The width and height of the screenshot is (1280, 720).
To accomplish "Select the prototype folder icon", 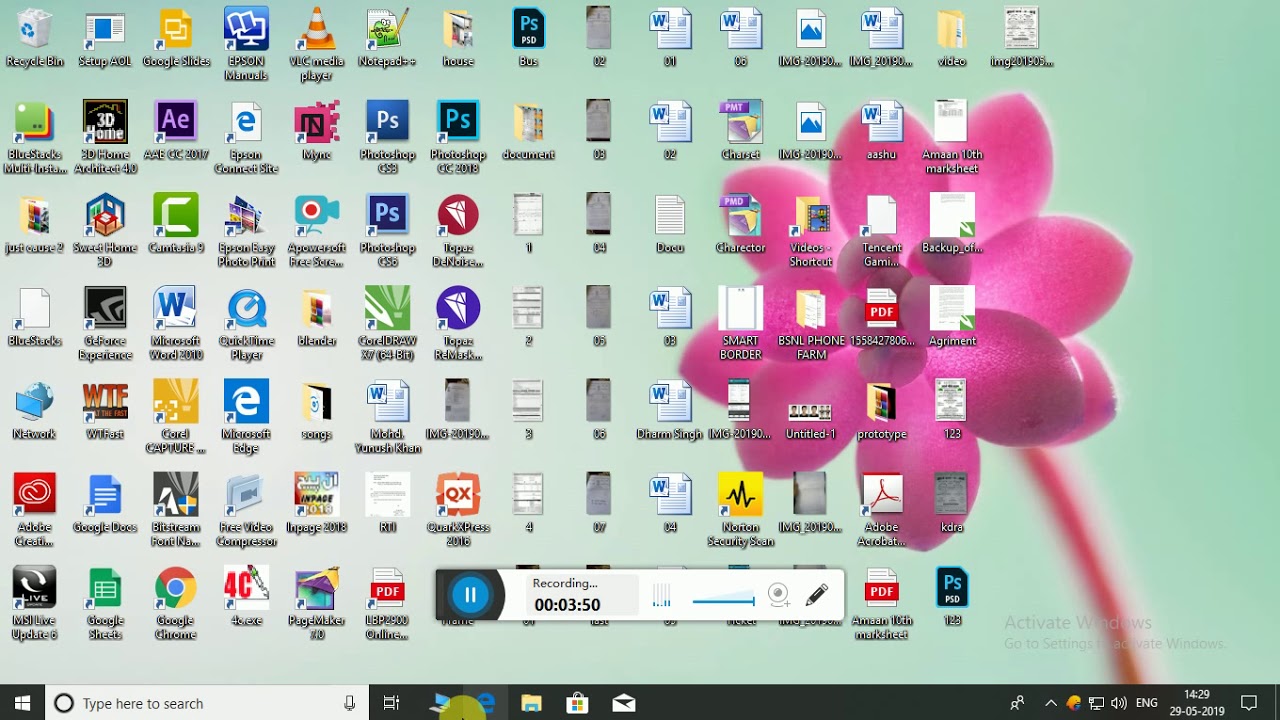I will (x=881, y=410).
